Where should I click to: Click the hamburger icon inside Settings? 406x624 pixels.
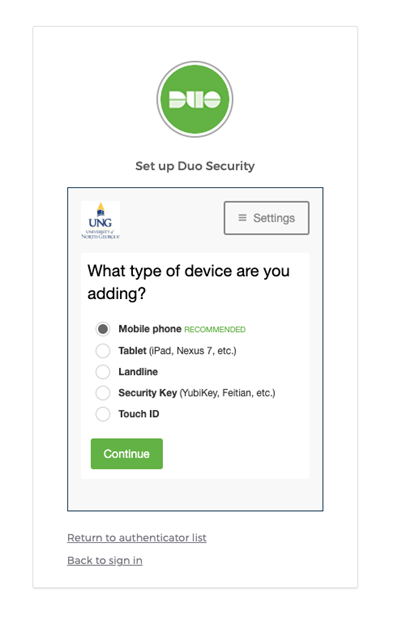coord(242,218)
